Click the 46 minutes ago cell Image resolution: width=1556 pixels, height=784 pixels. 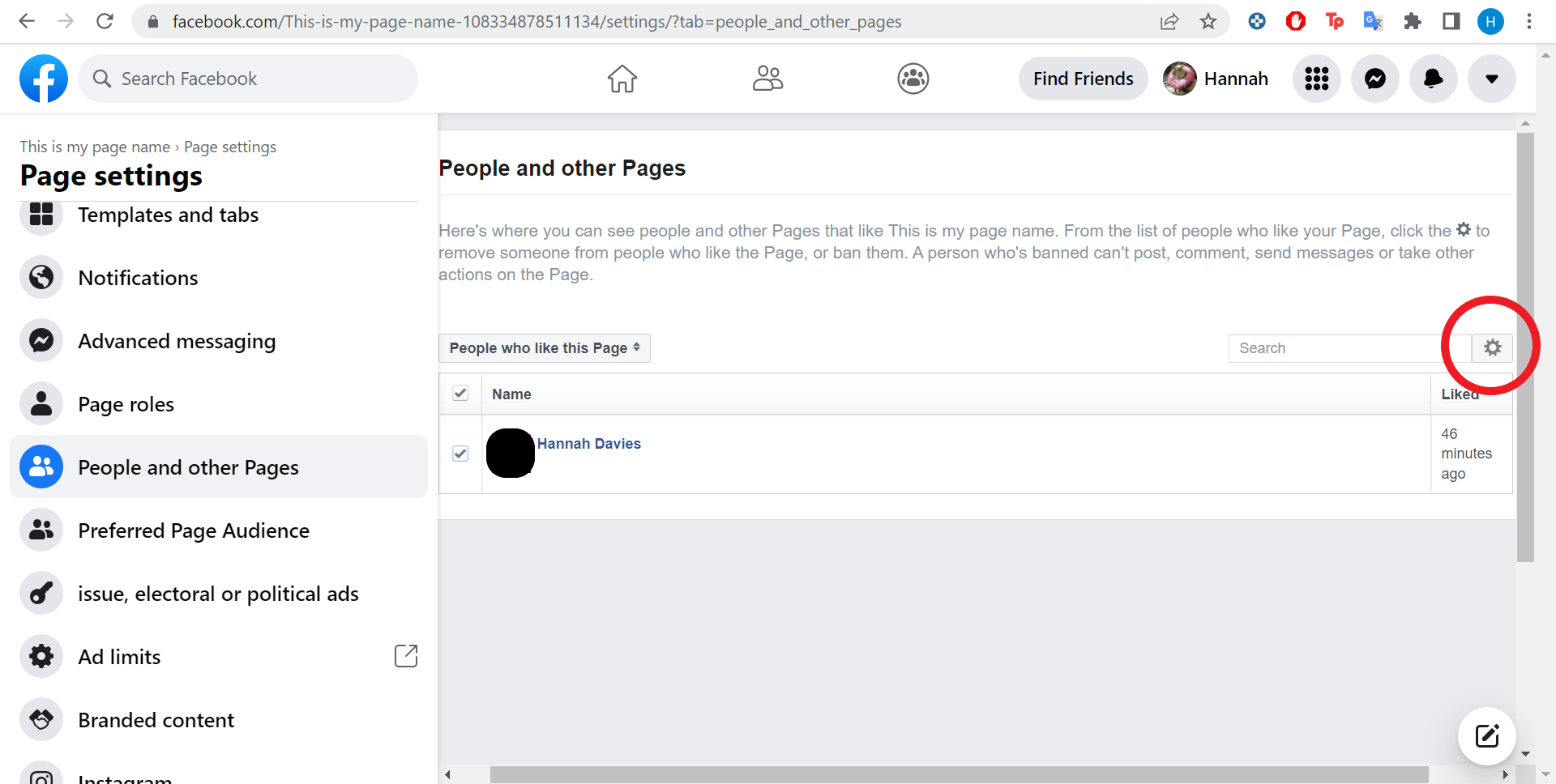pyautogui.click(x=1472, y=454)
